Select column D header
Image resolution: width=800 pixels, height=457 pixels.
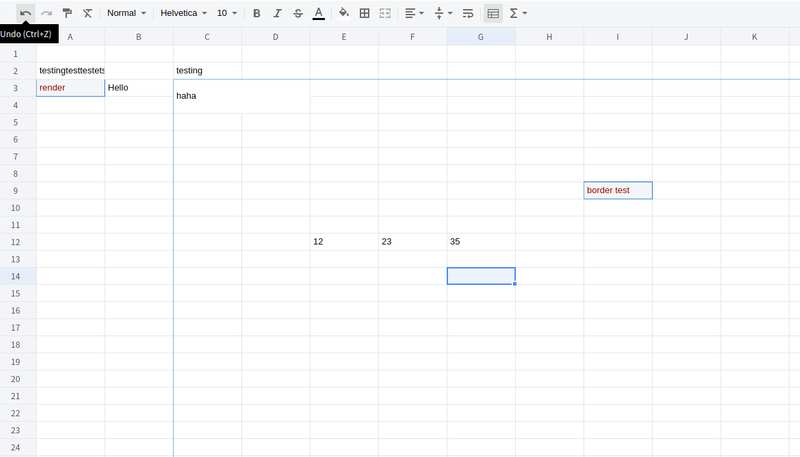(276, 37)
